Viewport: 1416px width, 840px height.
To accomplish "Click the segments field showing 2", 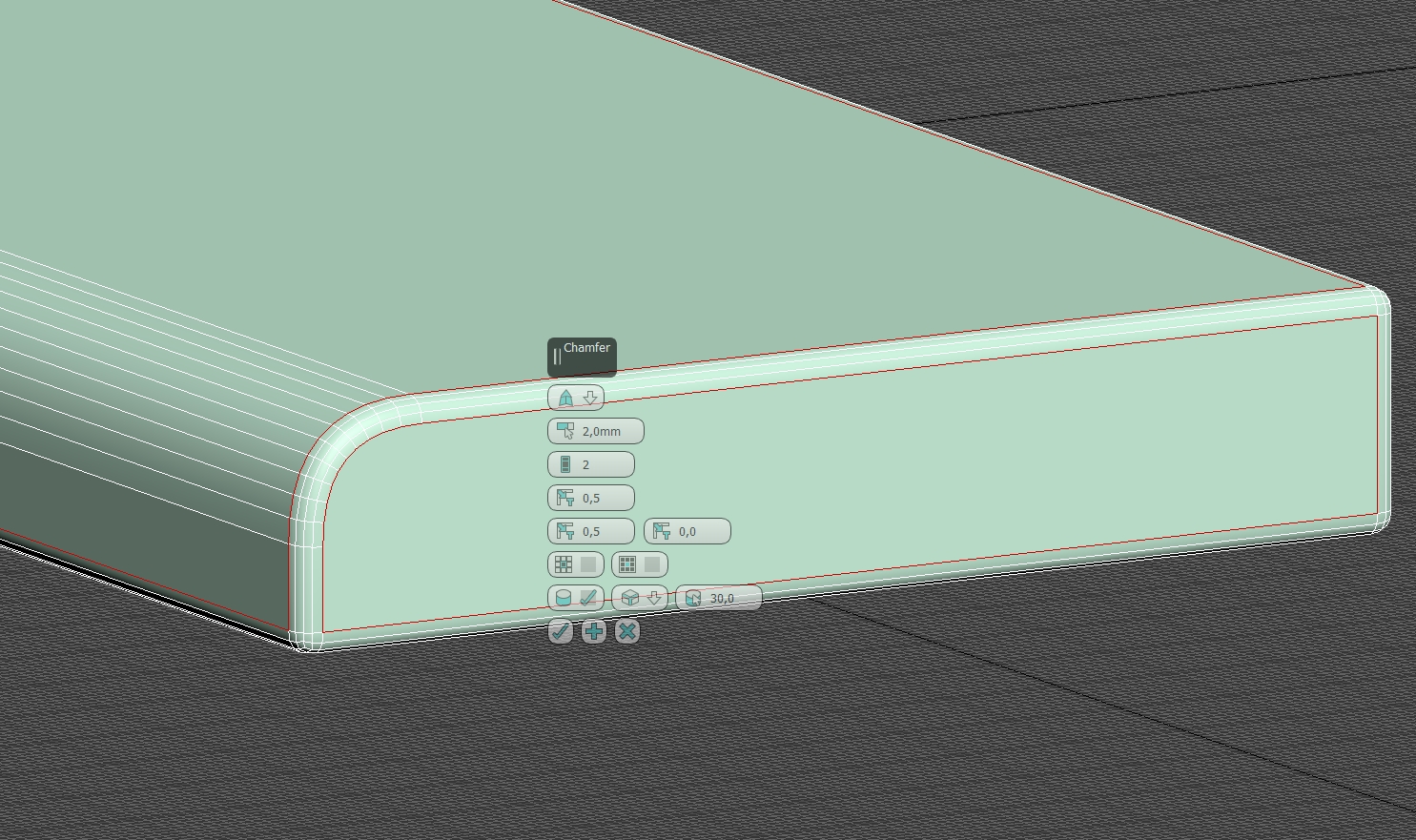I will click(591, 464).
